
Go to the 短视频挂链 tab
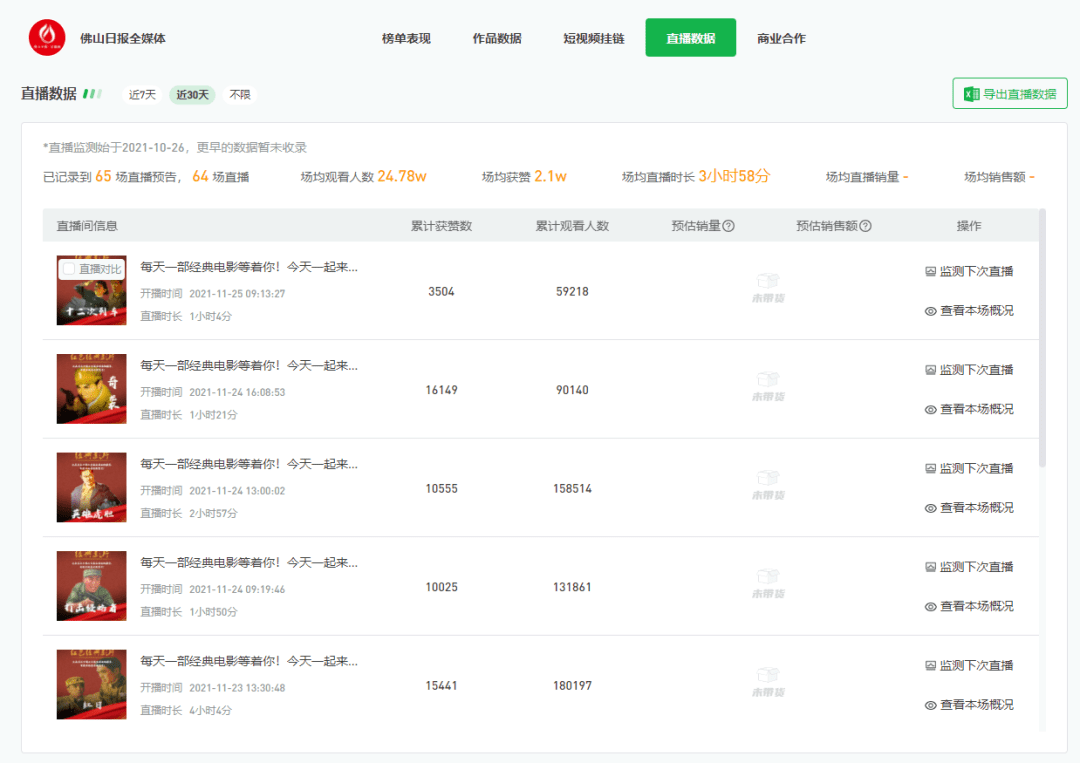pos(594,38)
